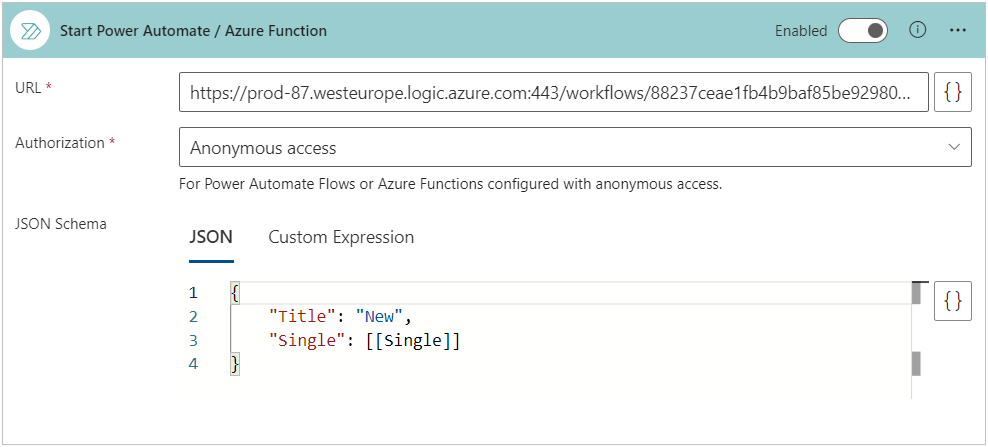988x447 pixels.
Task: Click the lower scrollbar marker of JSON editor
Action: click(916, 362)
